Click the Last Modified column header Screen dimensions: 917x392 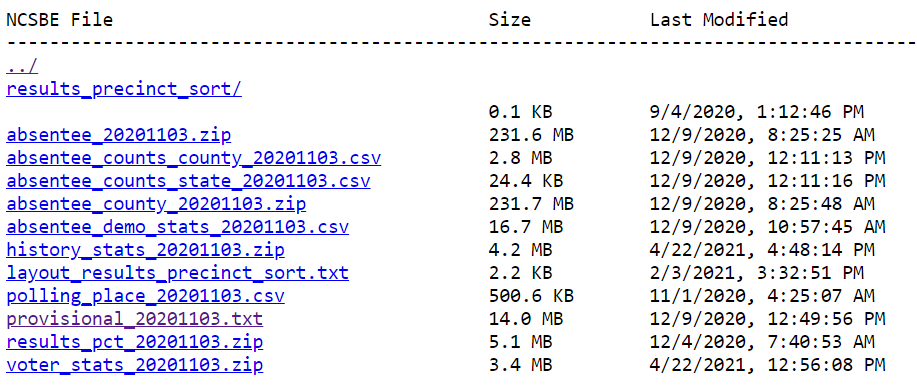[x=719, y=20]
